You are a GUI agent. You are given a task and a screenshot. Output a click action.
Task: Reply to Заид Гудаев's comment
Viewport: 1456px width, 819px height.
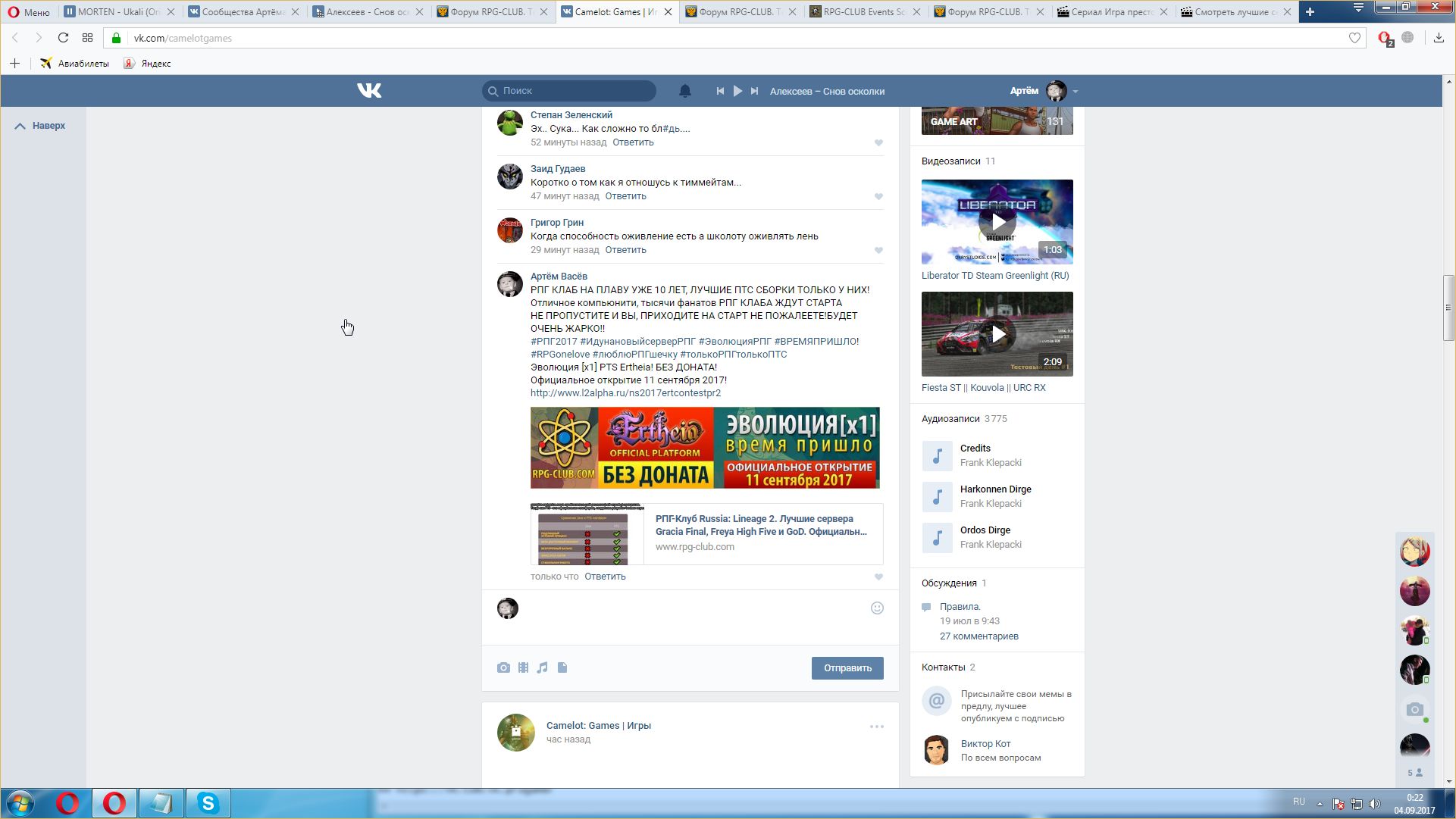[625, 196]
